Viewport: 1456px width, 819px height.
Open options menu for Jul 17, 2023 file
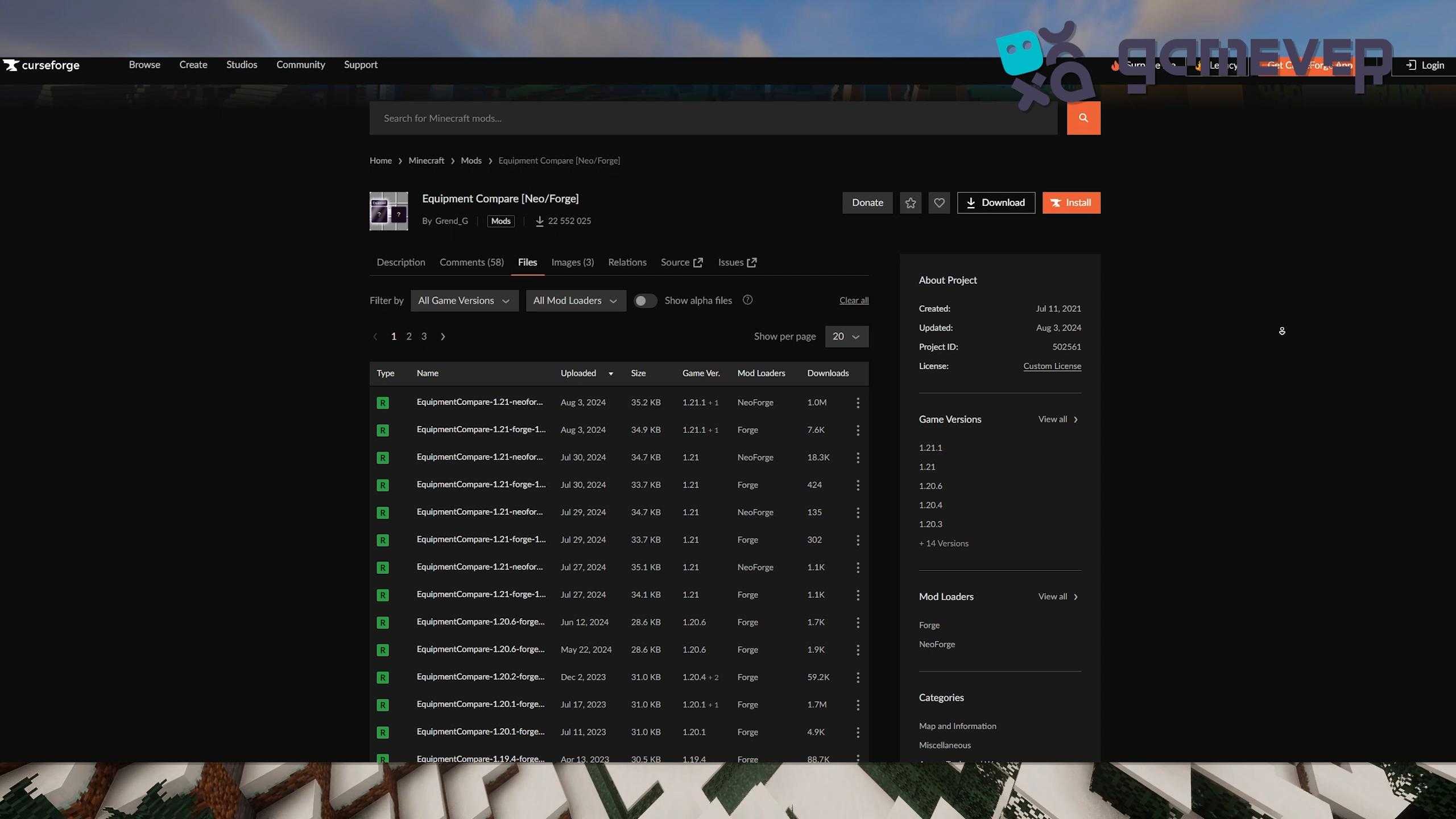[x=858, y=705]
